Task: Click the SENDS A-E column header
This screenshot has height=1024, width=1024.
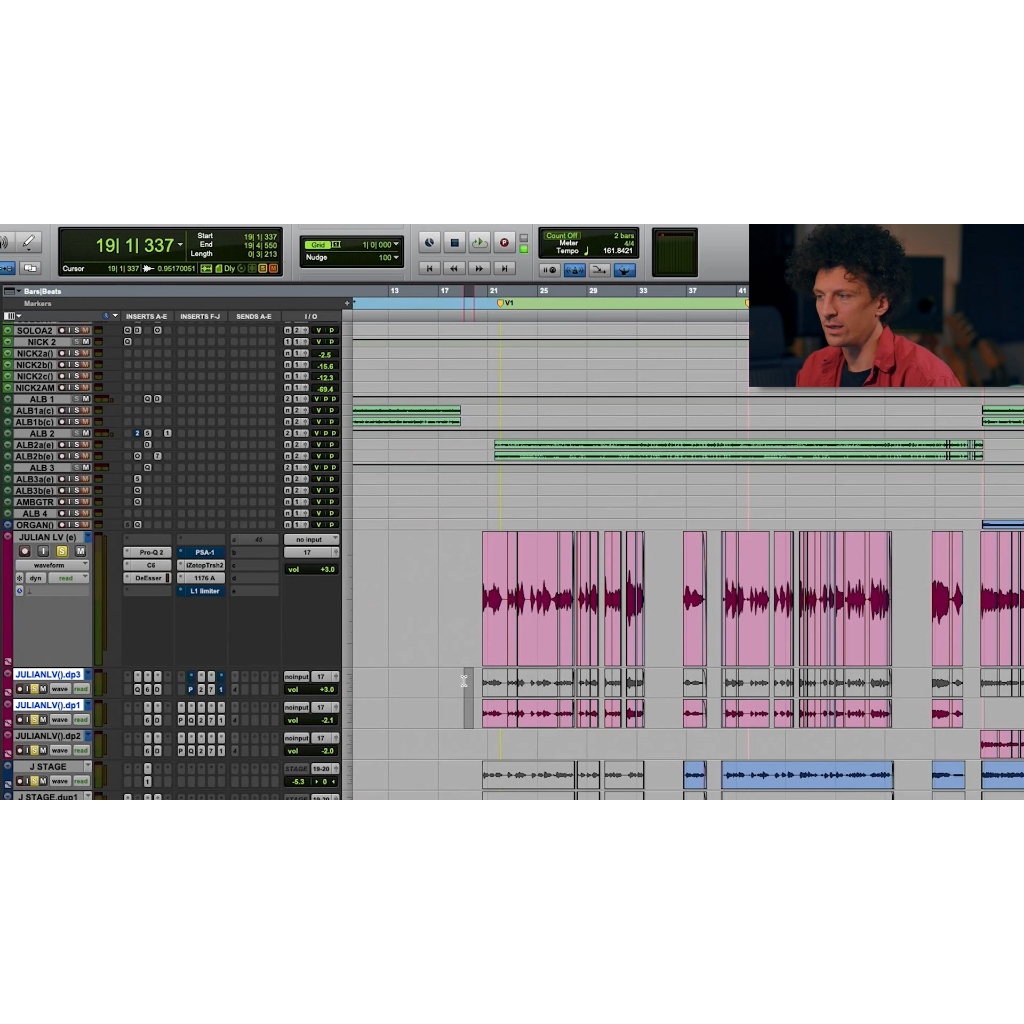Action: pos(253,316)
